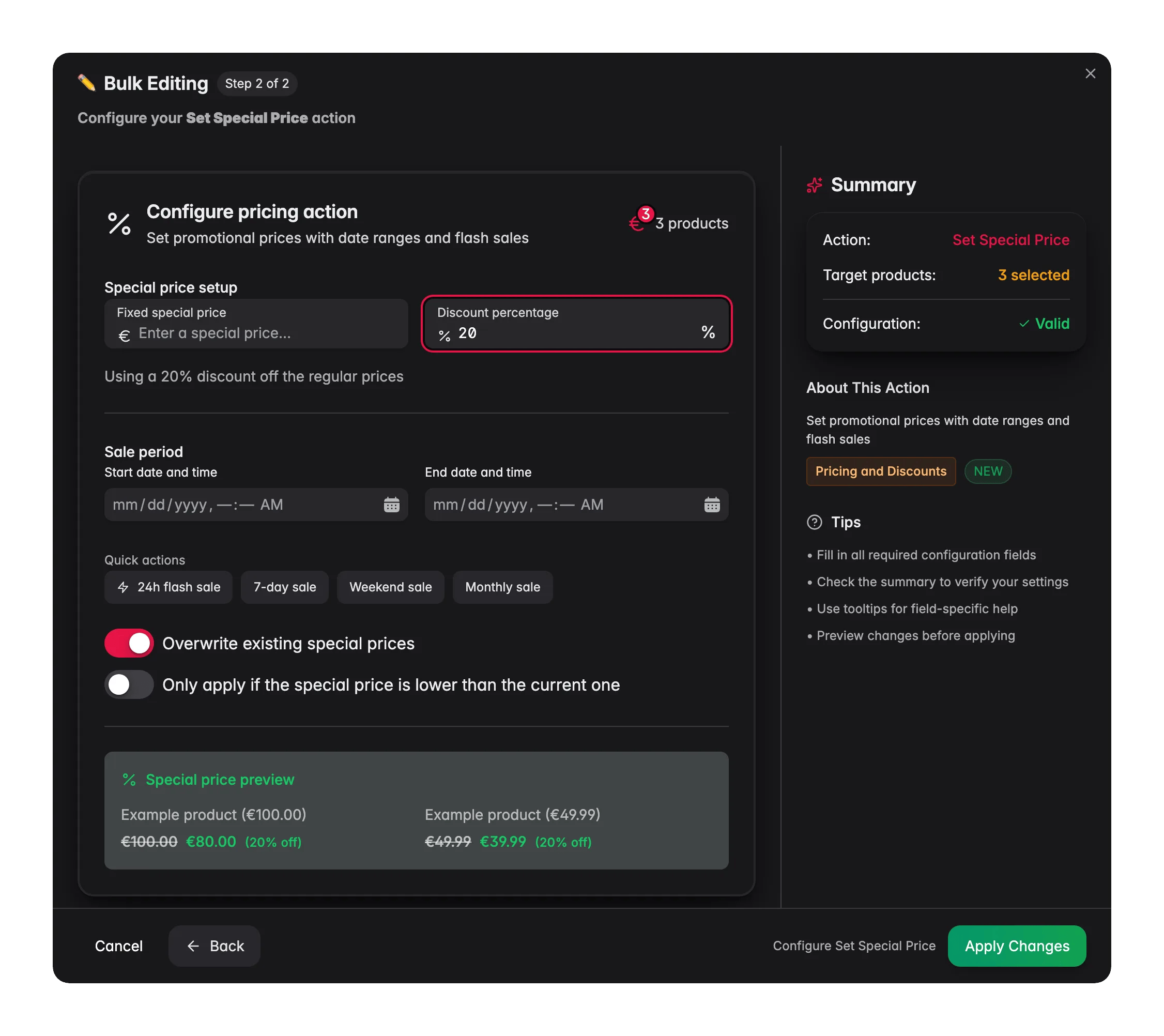This screenshot has width=1164, height=1036.
Task: Choose the 7-day sale quick action
Action: (x=285, y=587)
